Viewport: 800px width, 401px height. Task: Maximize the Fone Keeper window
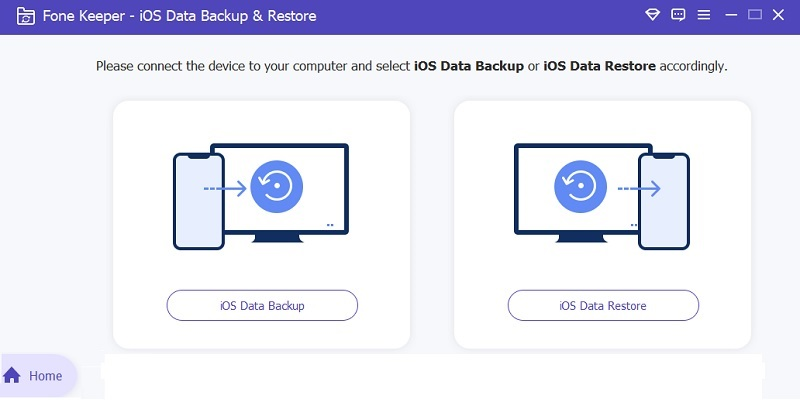[755, 15]
